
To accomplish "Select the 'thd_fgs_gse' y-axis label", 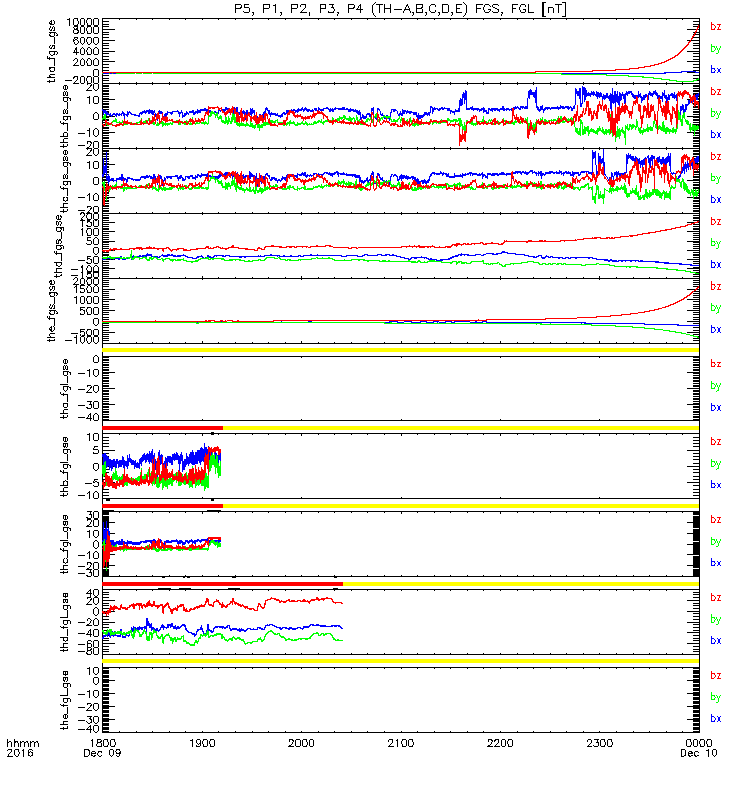I will pyautogui.click(x=58, y=246).
